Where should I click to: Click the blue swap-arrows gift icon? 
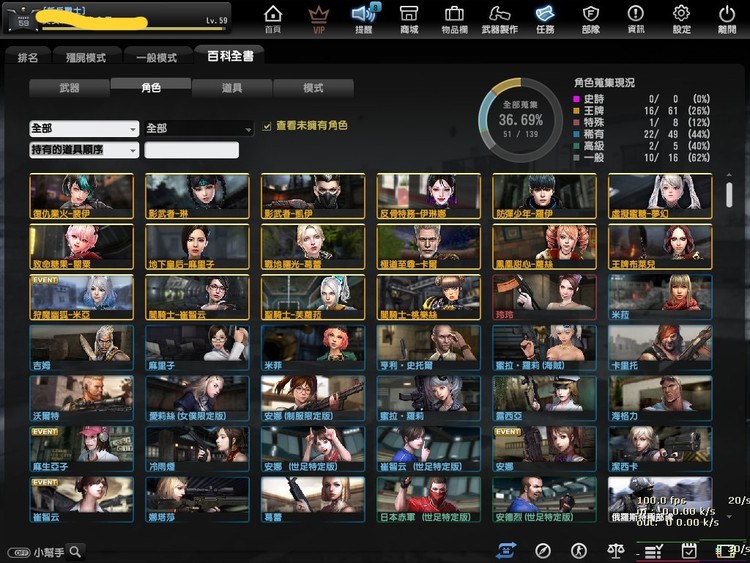(x=506, y=550)
